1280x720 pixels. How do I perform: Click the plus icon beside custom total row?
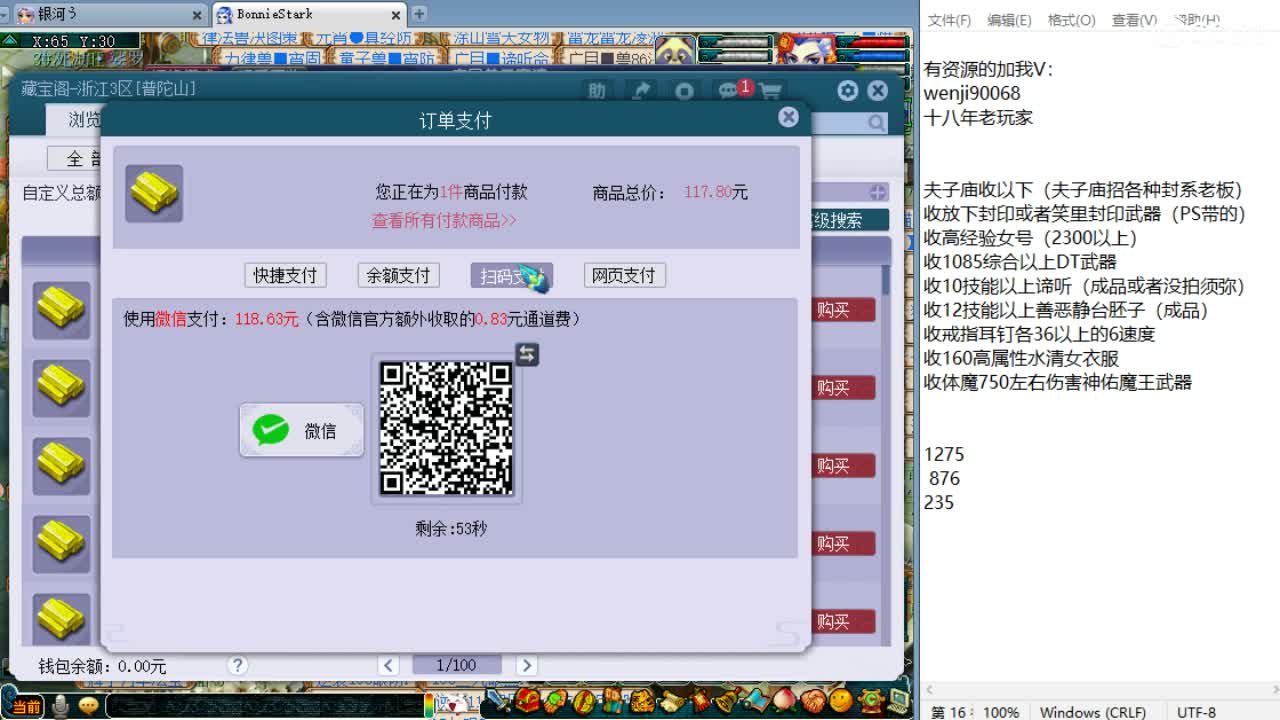(x=877, y=192)
